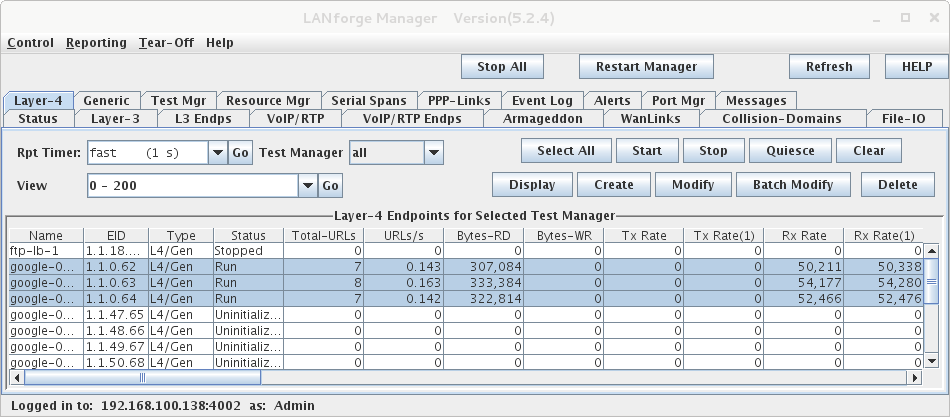Open the Resource Mgr tab
950x417 pixels.
tap(268, 101)
